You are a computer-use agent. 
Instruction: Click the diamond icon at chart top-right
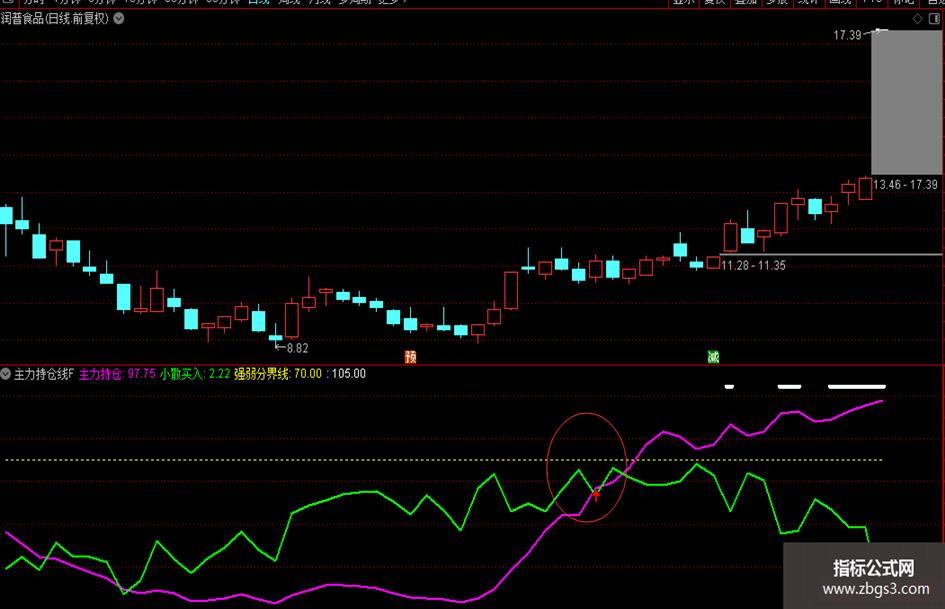pyautogui.click(x=917, y=19)
